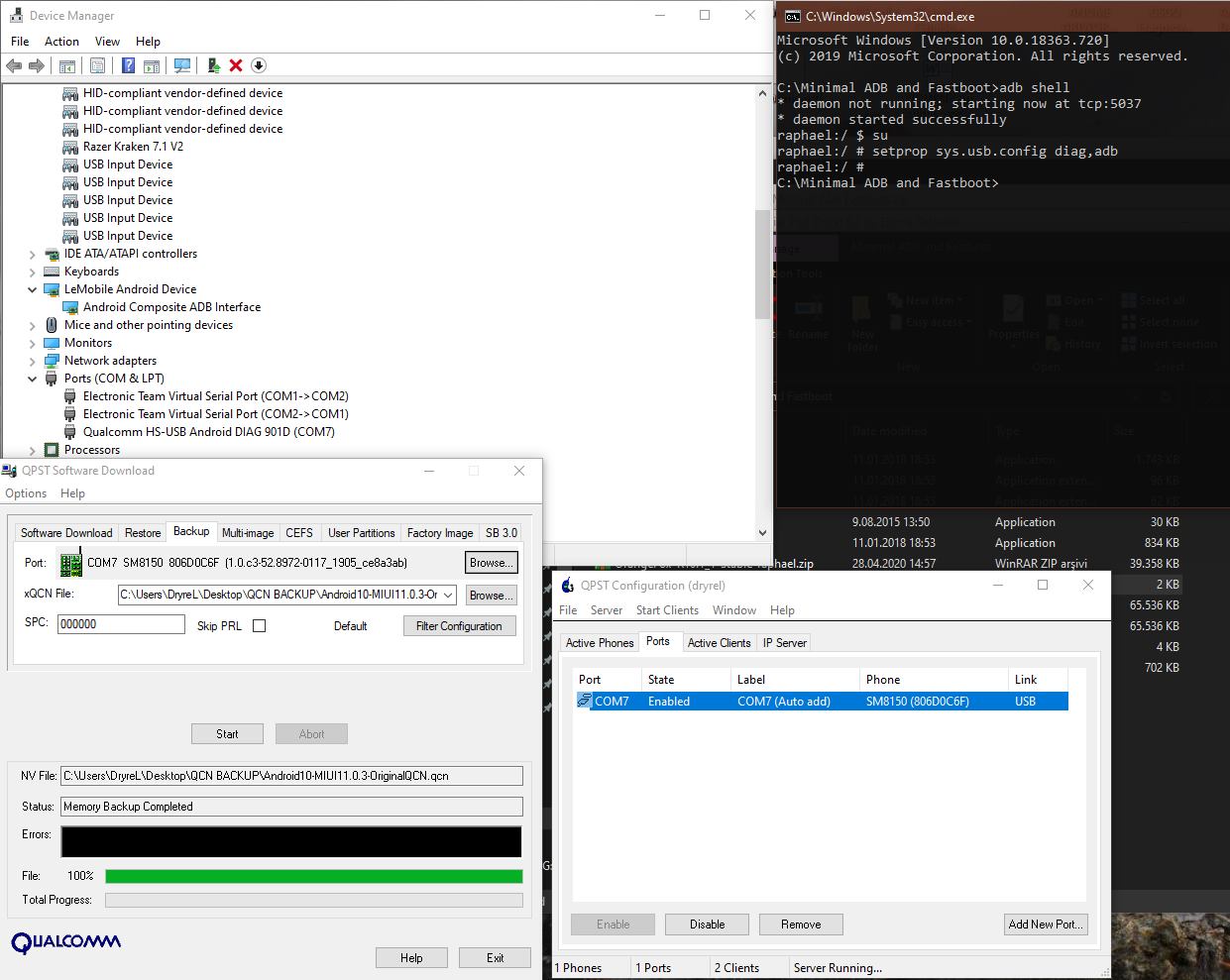Expand IDE ATA/ATAPI controllers node
This screenshot has height=980, width=1230.
32,255
